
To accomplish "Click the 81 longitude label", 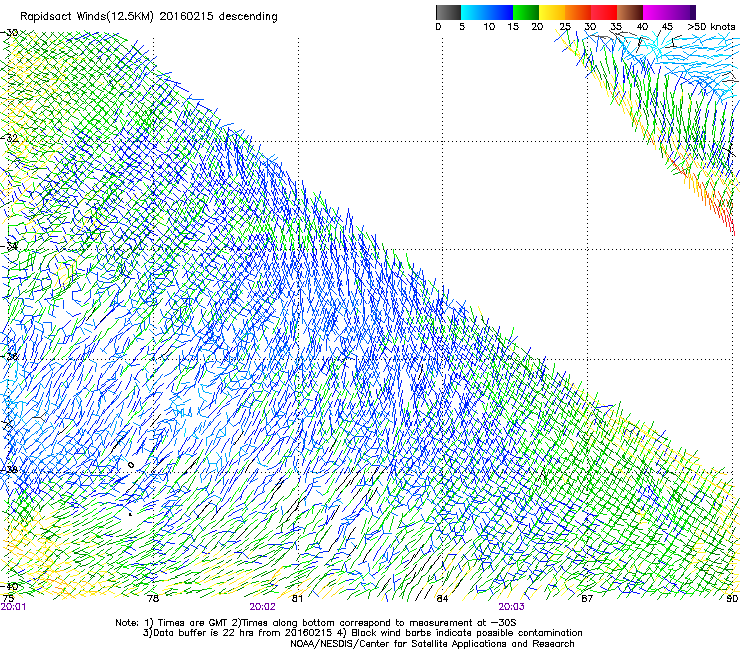I will (x=297, y=598).
